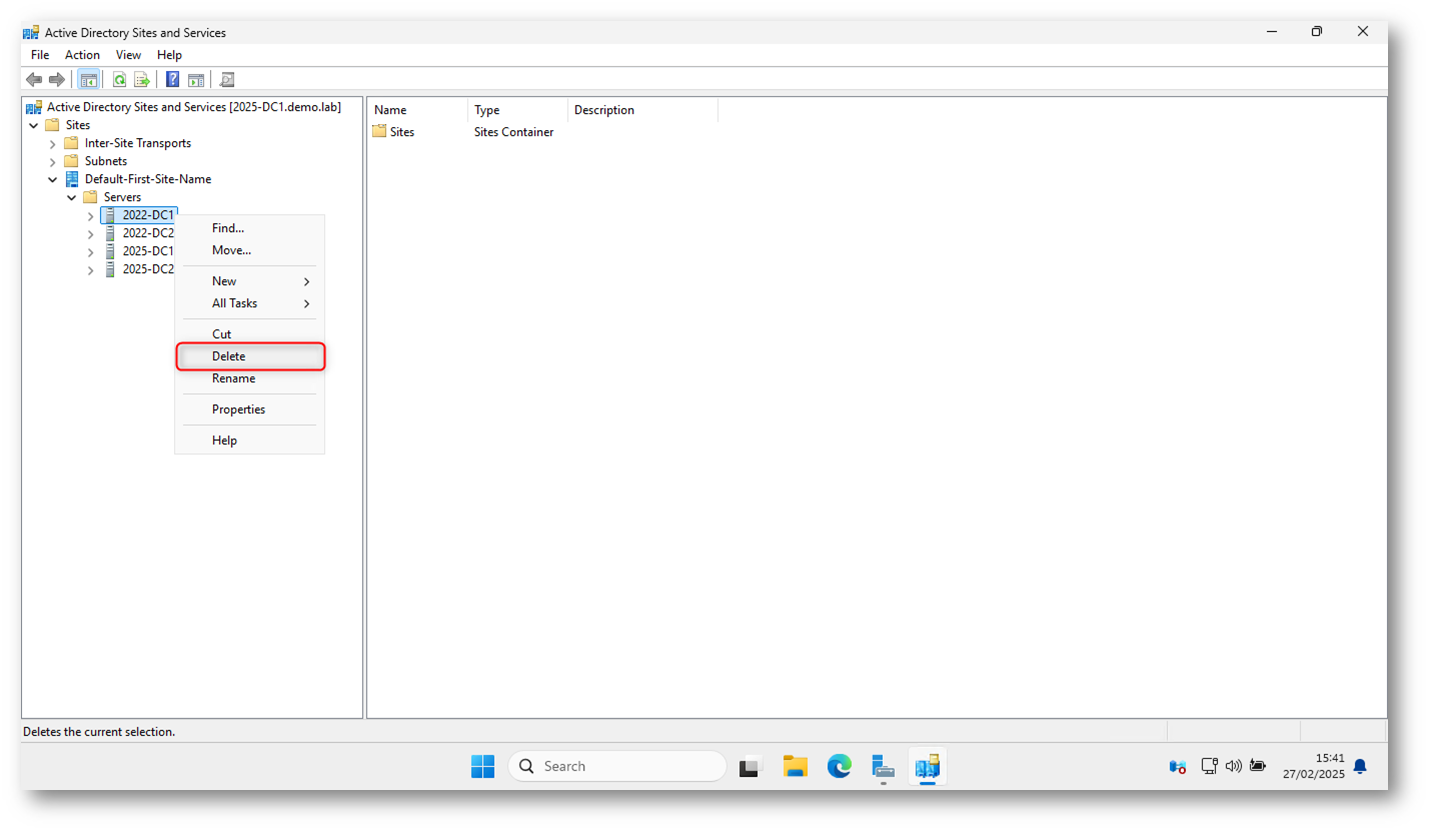This screenshot has width=1430, height=832.
Task: Open the Windows Start menu
Action: [x=483, y=766]
